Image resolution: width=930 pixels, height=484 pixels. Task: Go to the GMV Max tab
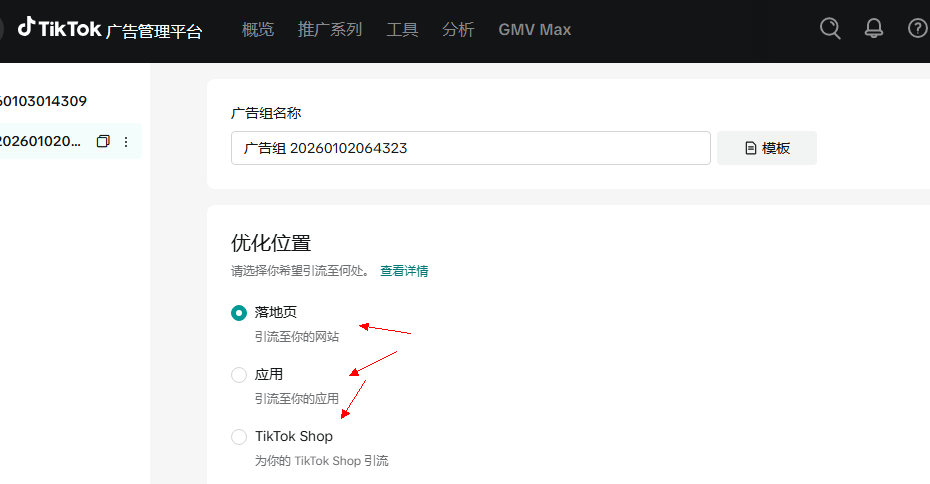(x=535, y=30)
